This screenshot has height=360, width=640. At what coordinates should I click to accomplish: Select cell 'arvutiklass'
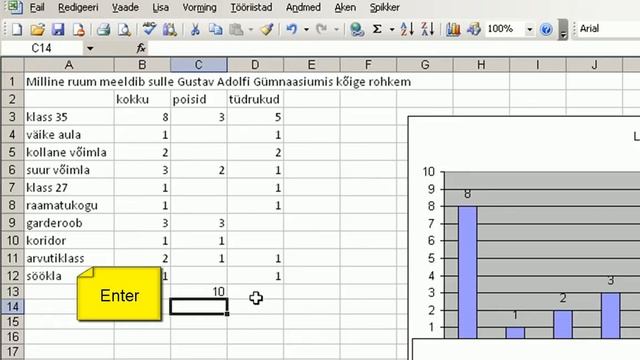tap(69, 258)
